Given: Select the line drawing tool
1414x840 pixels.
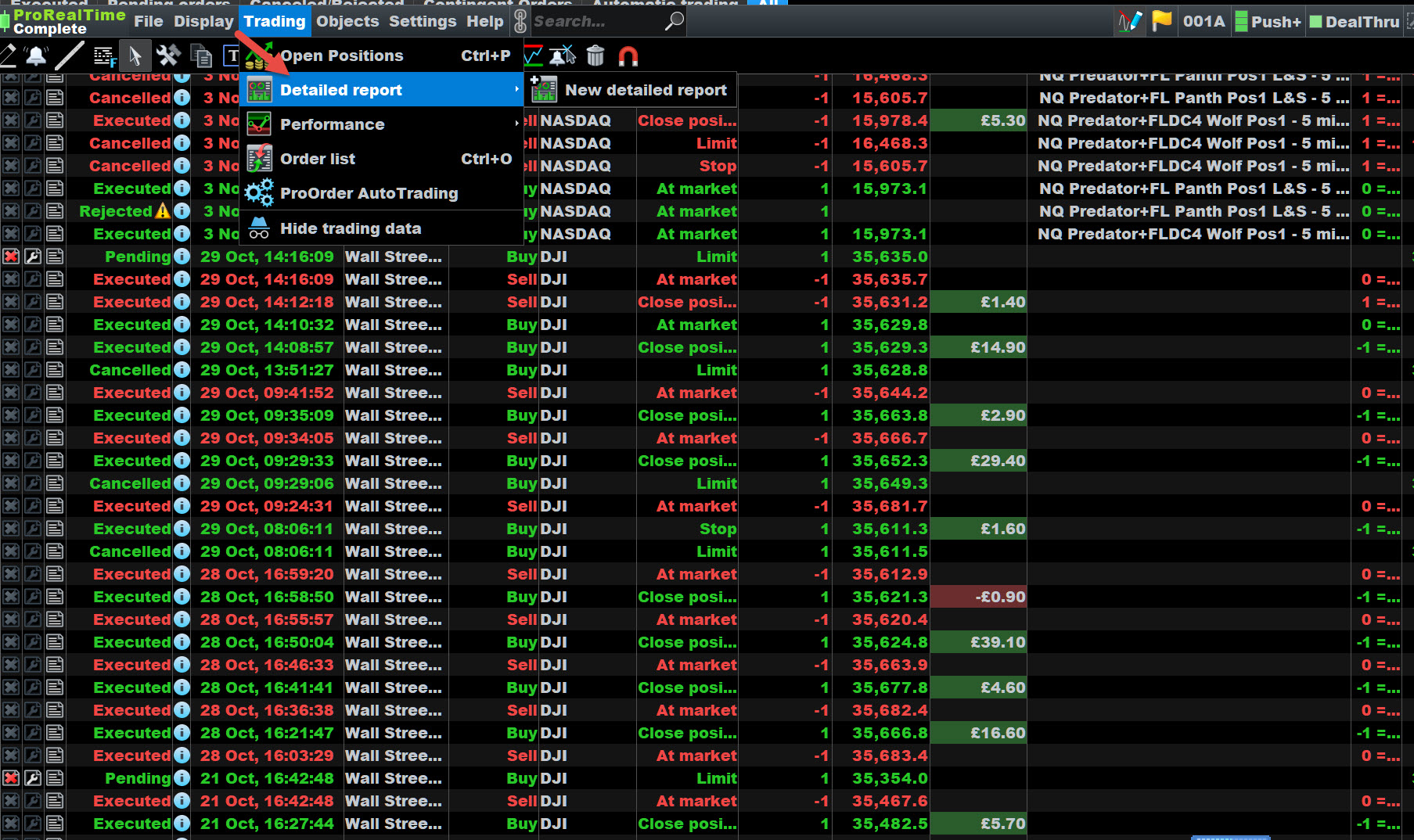Looking at the screenshot, I should click(69, 56).
